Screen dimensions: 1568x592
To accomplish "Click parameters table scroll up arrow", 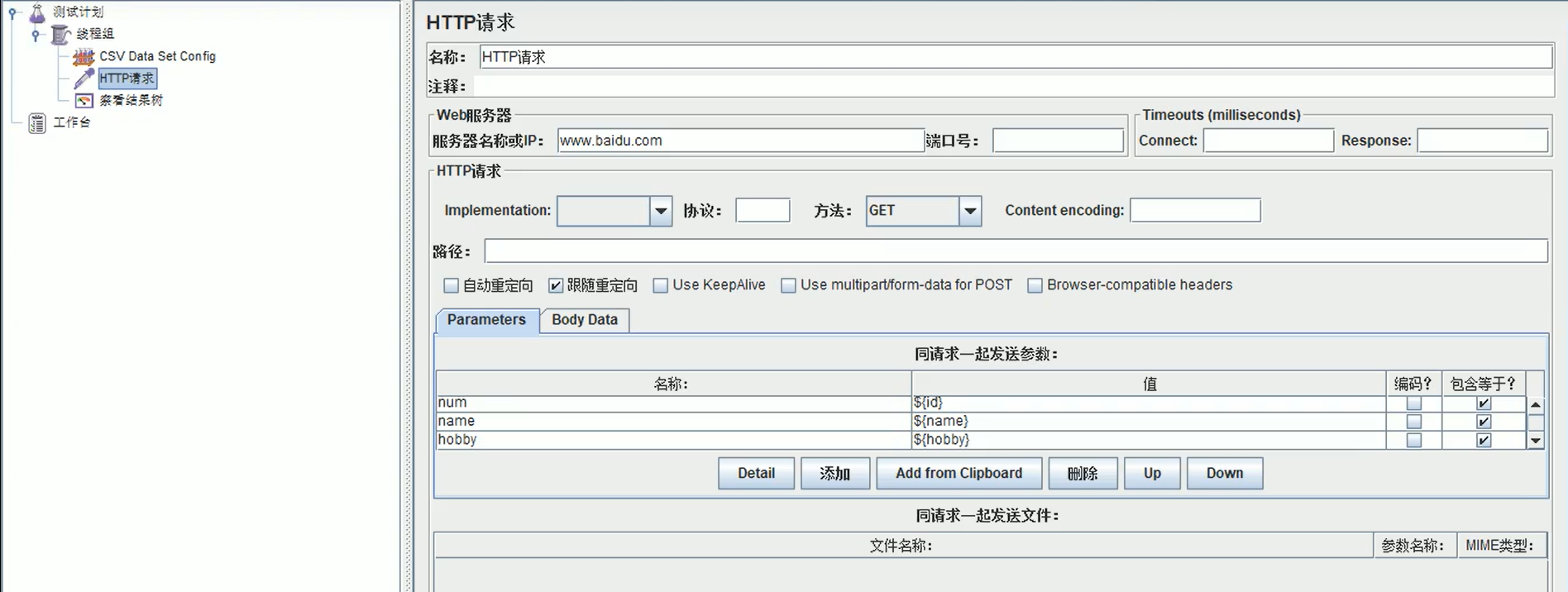I will [x=1536, y=404].
